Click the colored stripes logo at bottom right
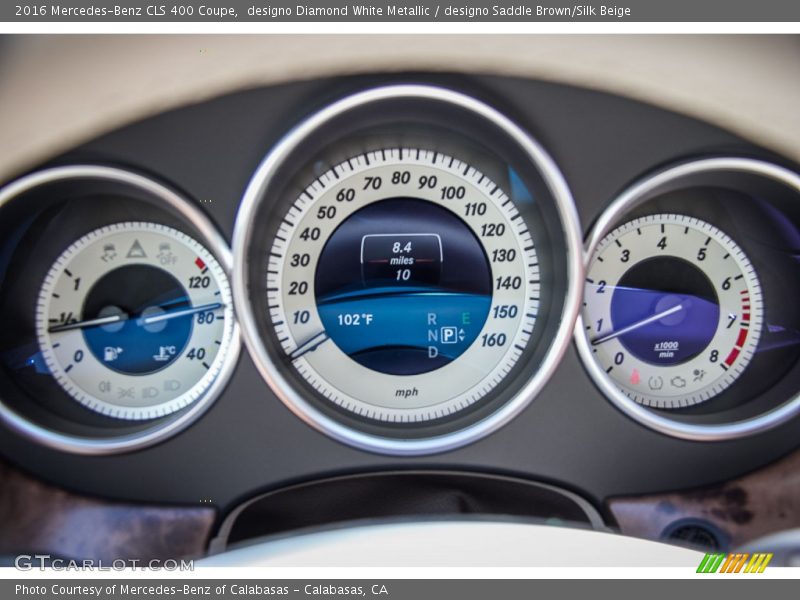The image size is (800, 600). 734,563
